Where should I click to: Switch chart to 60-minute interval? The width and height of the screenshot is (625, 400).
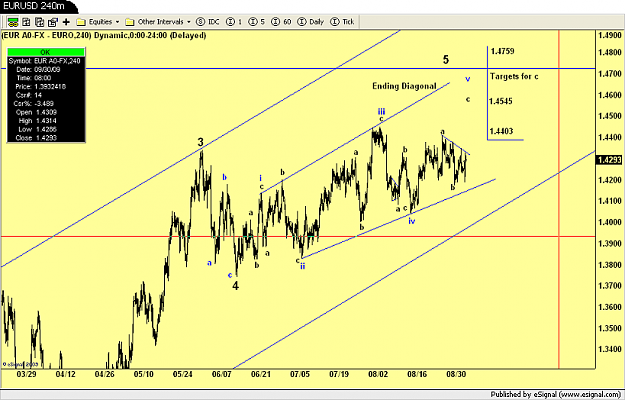coord(281,22)
